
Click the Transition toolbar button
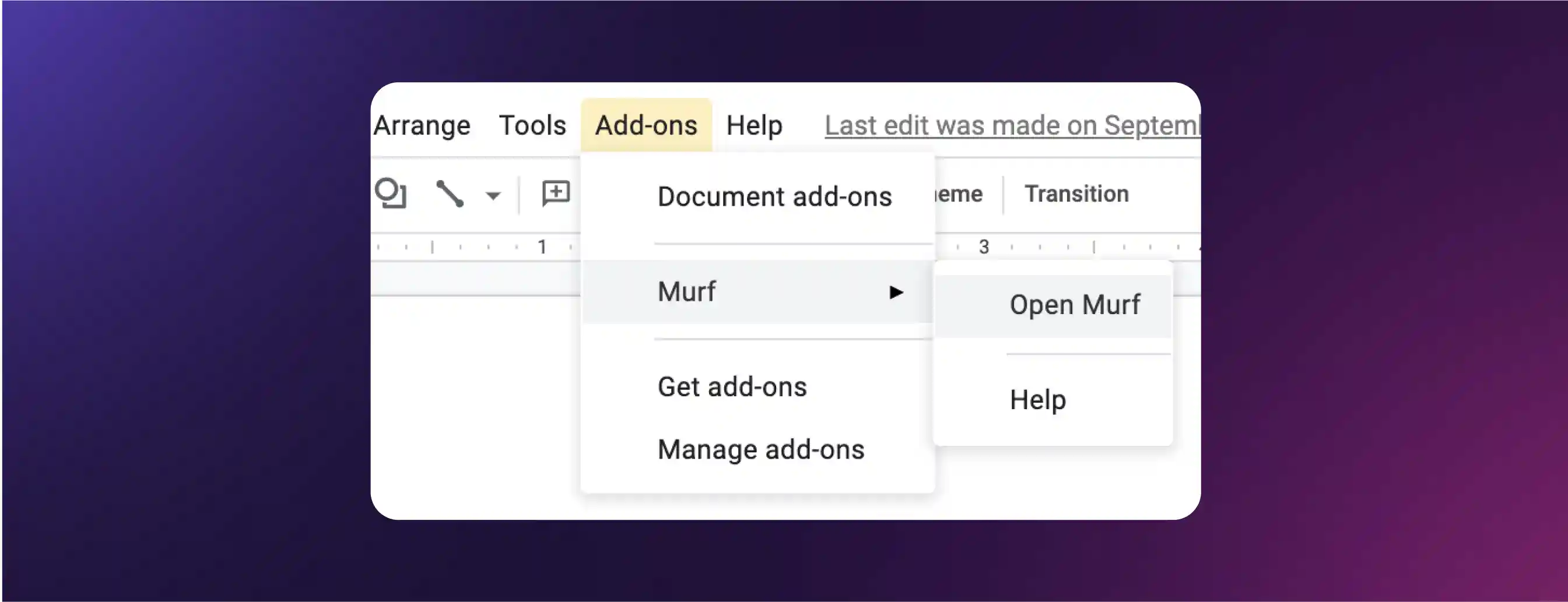1076,194
